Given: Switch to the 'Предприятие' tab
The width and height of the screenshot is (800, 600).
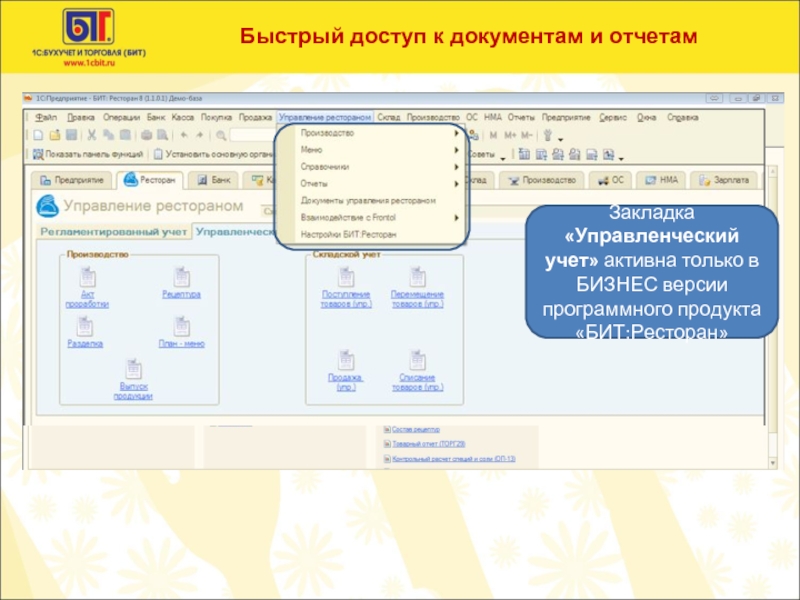Looking at the screenshot, I should coord(72,180).
